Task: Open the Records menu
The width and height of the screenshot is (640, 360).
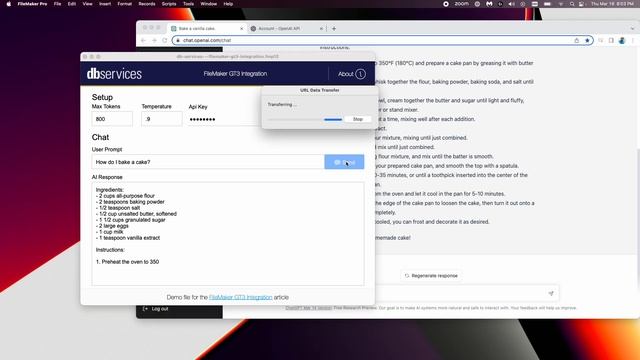Action: (x=147, y=4)
